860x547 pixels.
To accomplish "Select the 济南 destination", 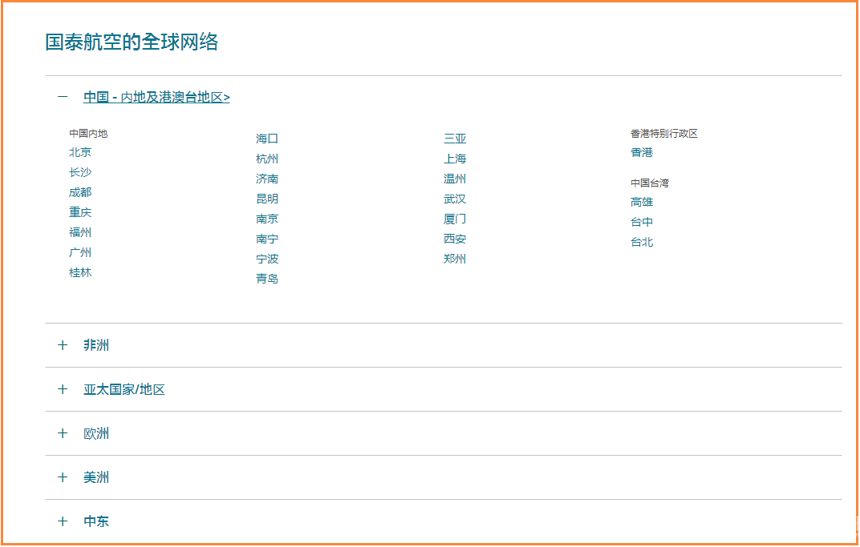I will pos(267,179).
